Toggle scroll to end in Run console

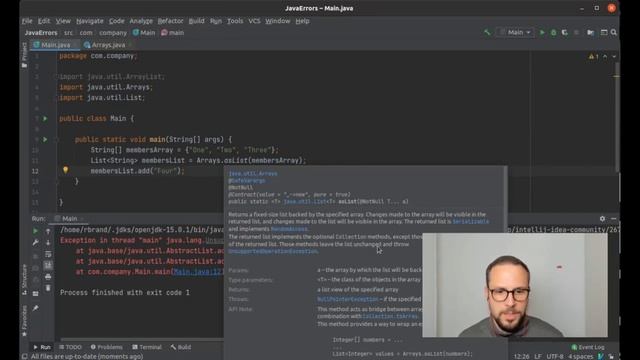(x=48, y=265)
